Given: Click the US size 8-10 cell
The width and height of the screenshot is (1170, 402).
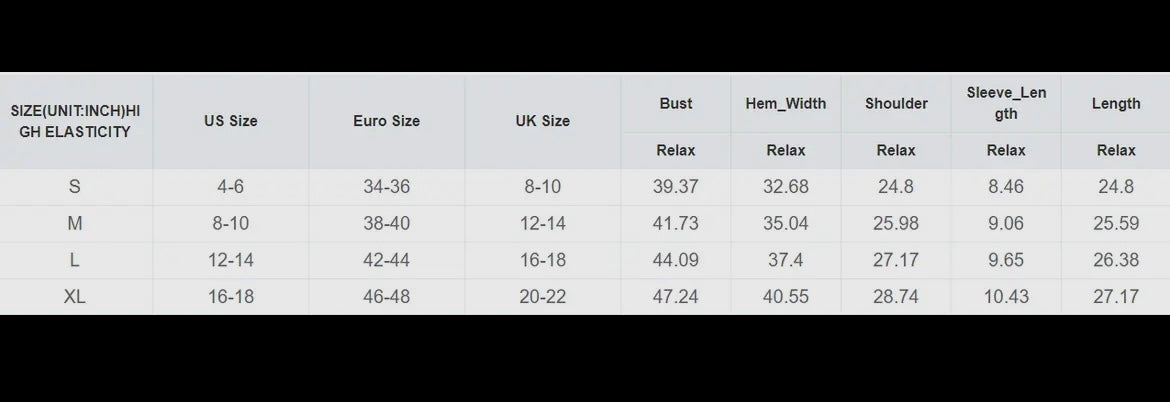Looking at the screenshot, I should click(230, 224).
